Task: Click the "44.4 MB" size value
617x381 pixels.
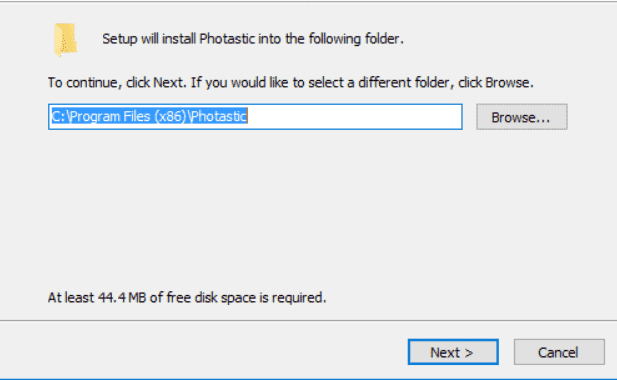Action: point(122,298)
